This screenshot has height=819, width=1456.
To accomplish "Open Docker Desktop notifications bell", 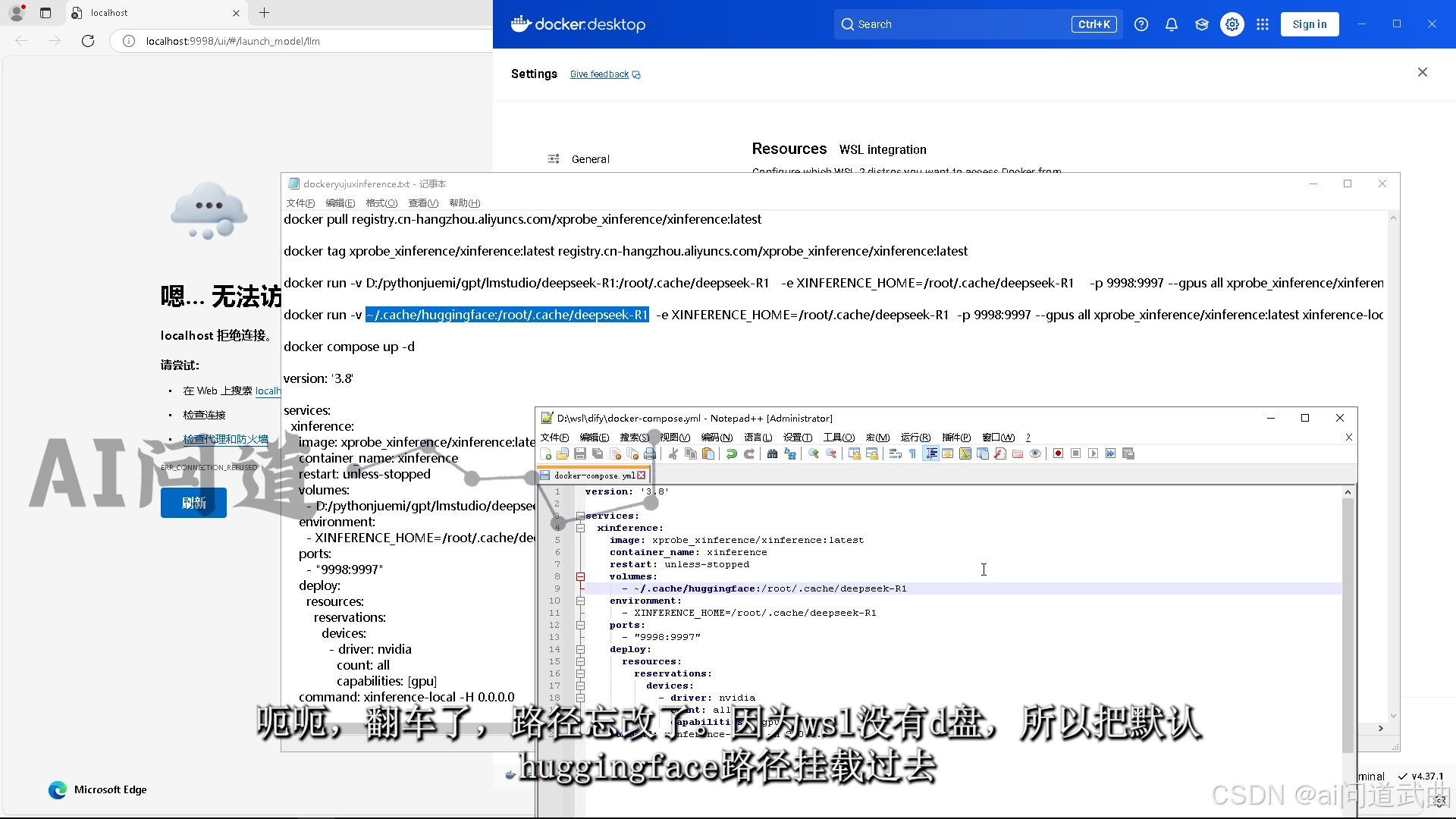I will [1172, 24].
